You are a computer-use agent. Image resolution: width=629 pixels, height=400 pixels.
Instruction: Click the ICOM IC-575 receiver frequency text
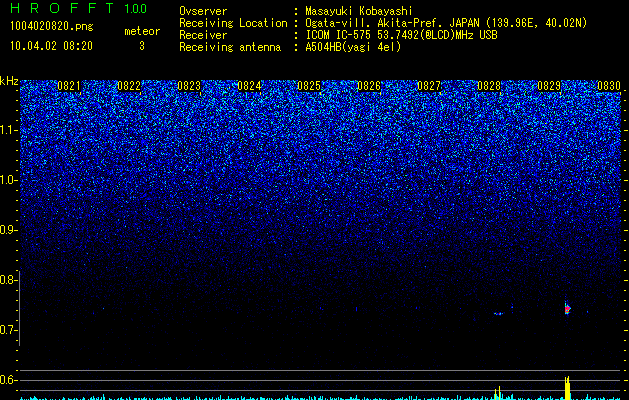401,35
